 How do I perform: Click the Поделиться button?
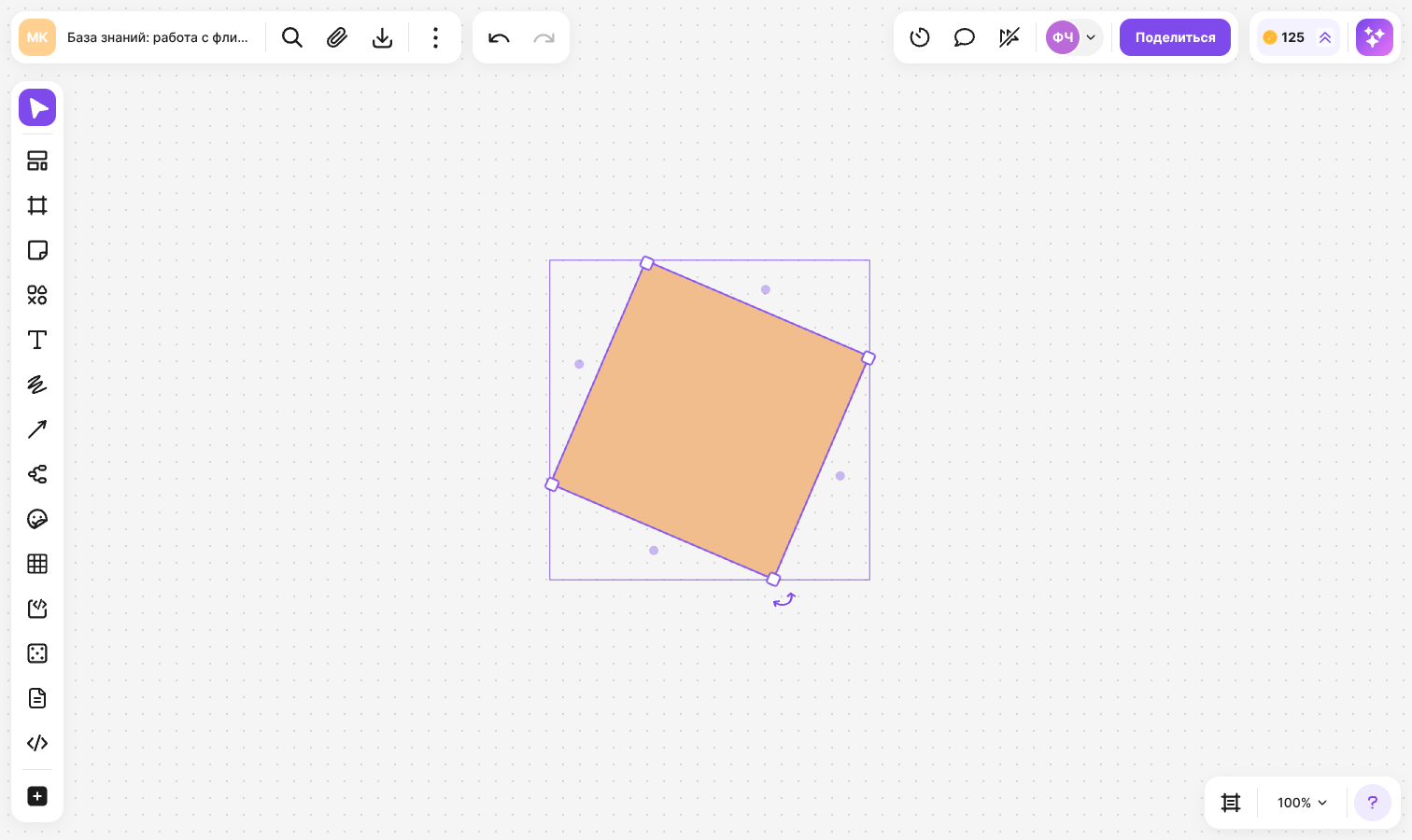(x=1175, y=37)
